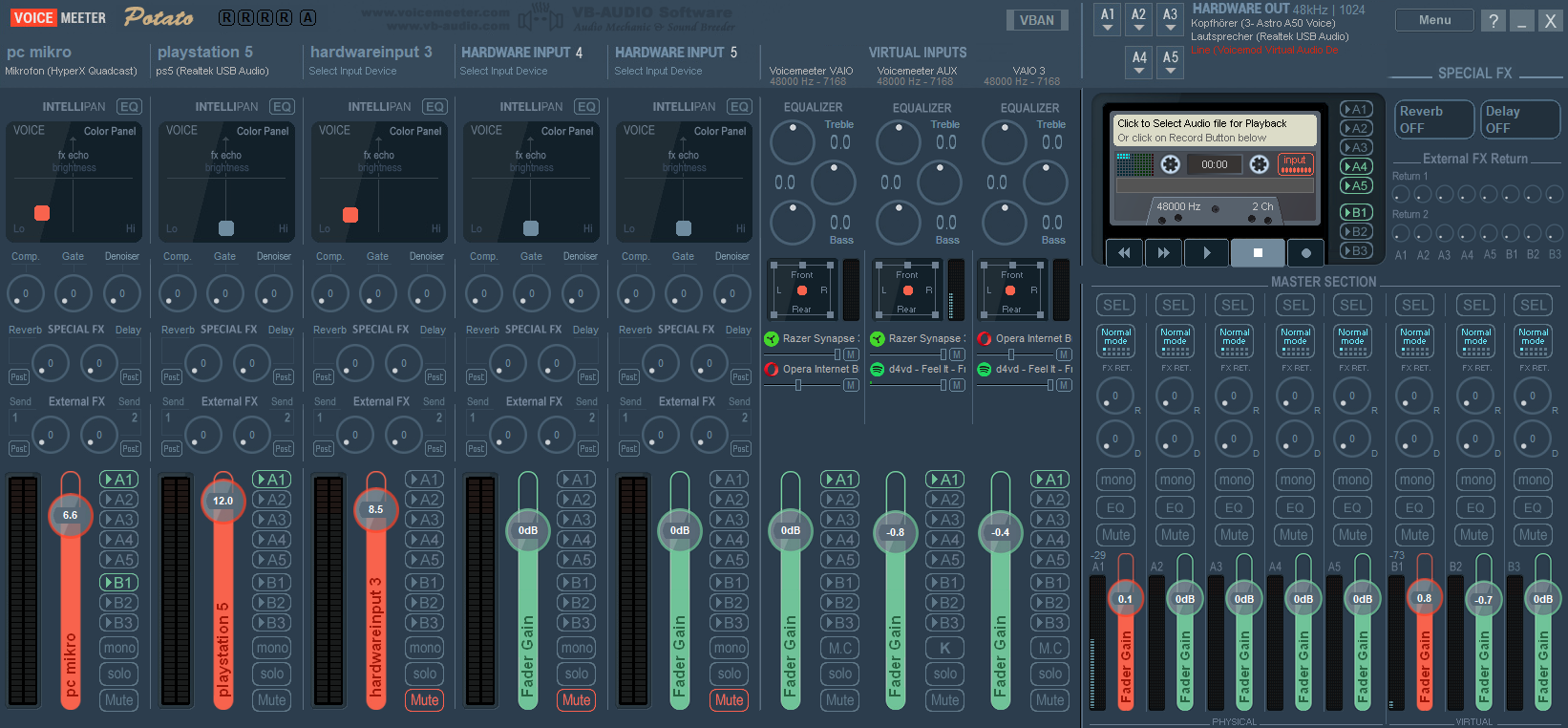This screenshot has height=728, width=1568.
Task: Toggle mono on bus B2 in master section
Action: pos(1475,480)
